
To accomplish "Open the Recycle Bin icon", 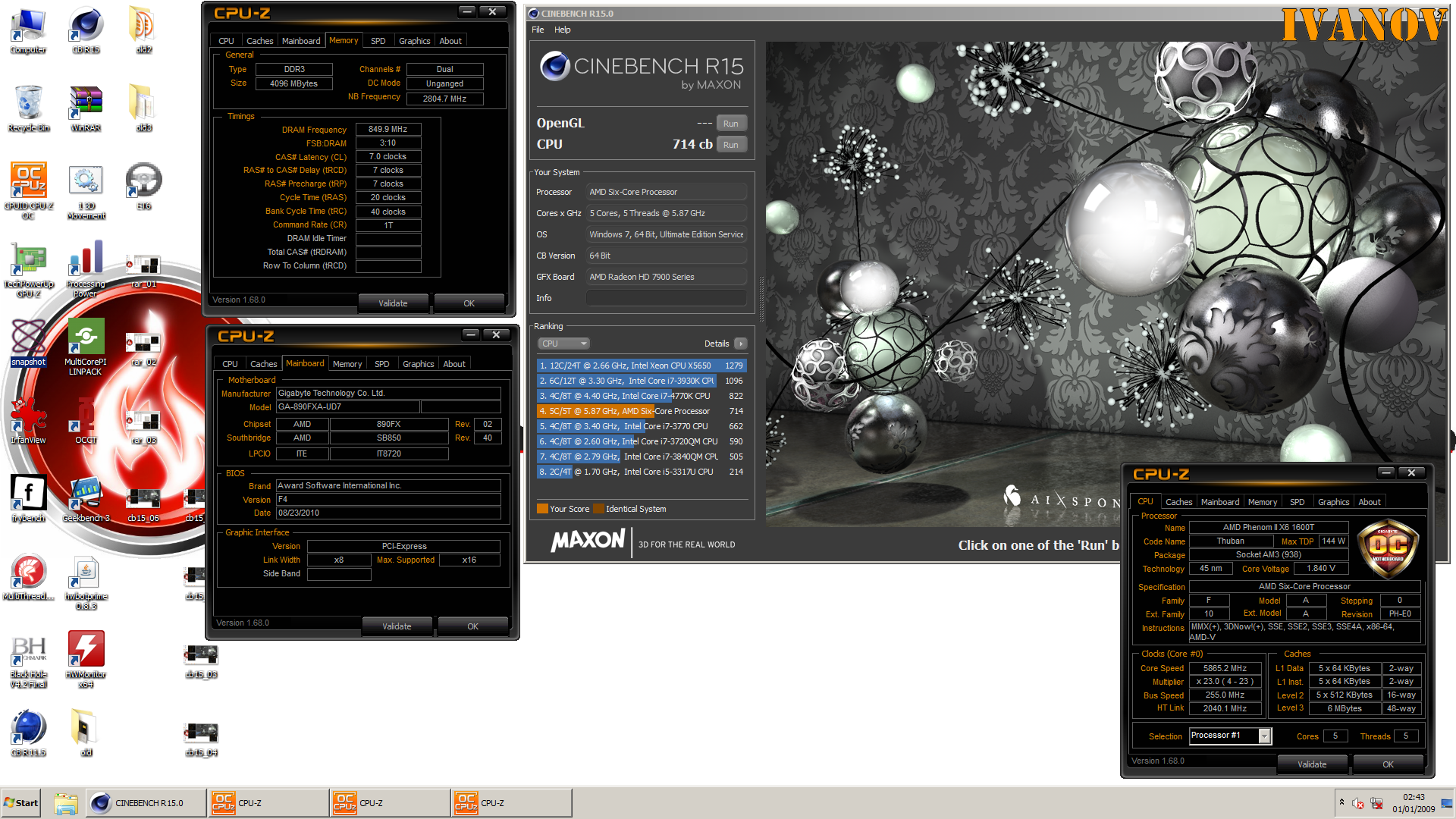I will (x=28, y=108).
